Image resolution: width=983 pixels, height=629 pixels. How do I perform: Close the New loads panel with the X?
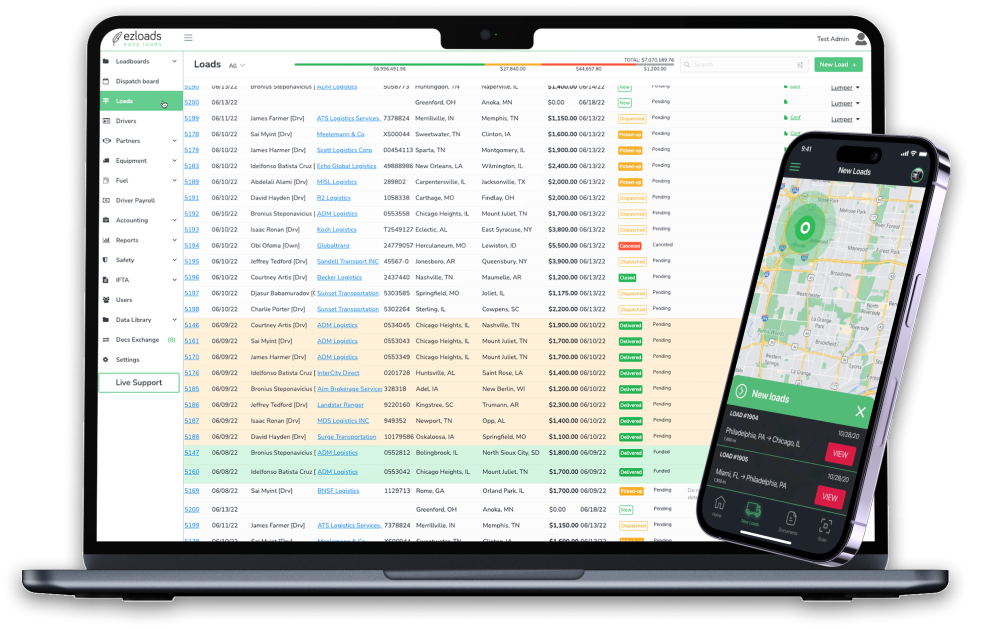click(x=860, y=411)
